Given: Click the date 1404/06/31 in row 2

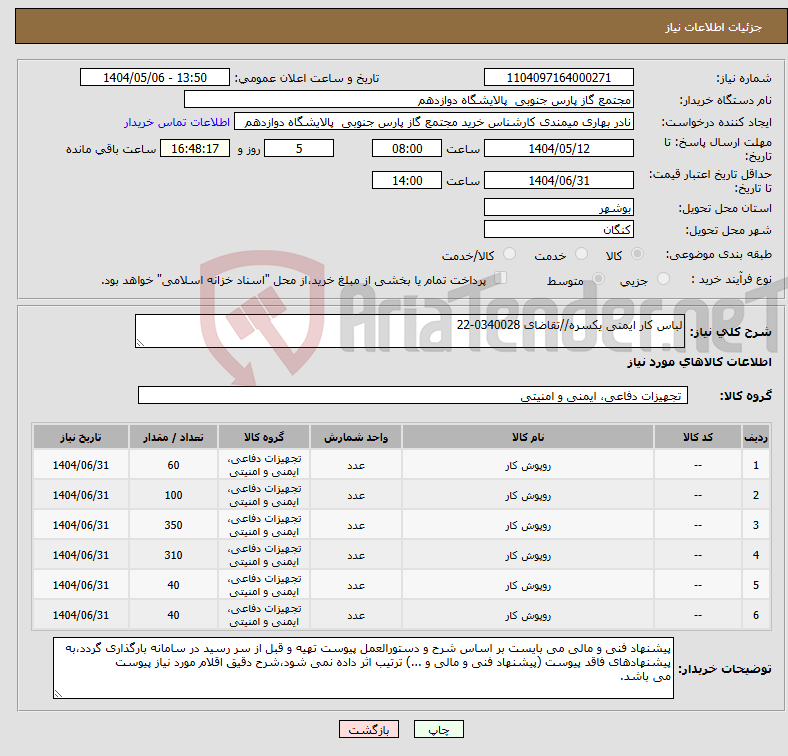Looking at the screenshot, I should coord(81,495).
